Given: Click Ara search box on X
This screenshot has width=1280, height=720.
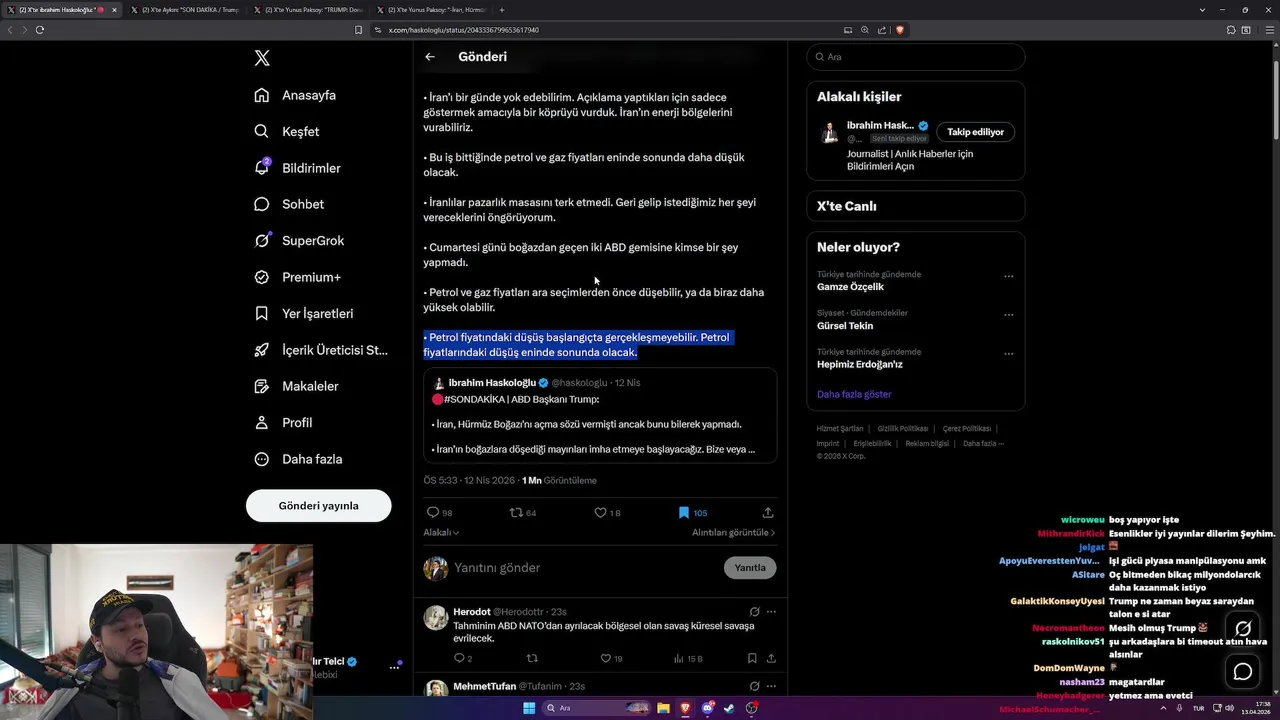Looking at the screenshot, I should point(915,57).
